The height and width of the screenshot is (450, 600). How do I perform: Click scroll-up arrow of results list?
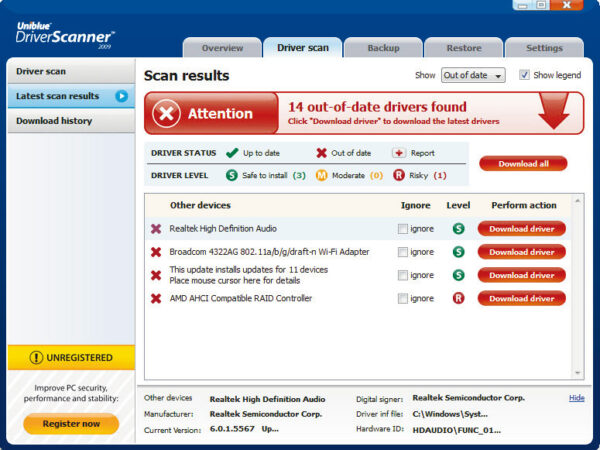click(577, 200)
